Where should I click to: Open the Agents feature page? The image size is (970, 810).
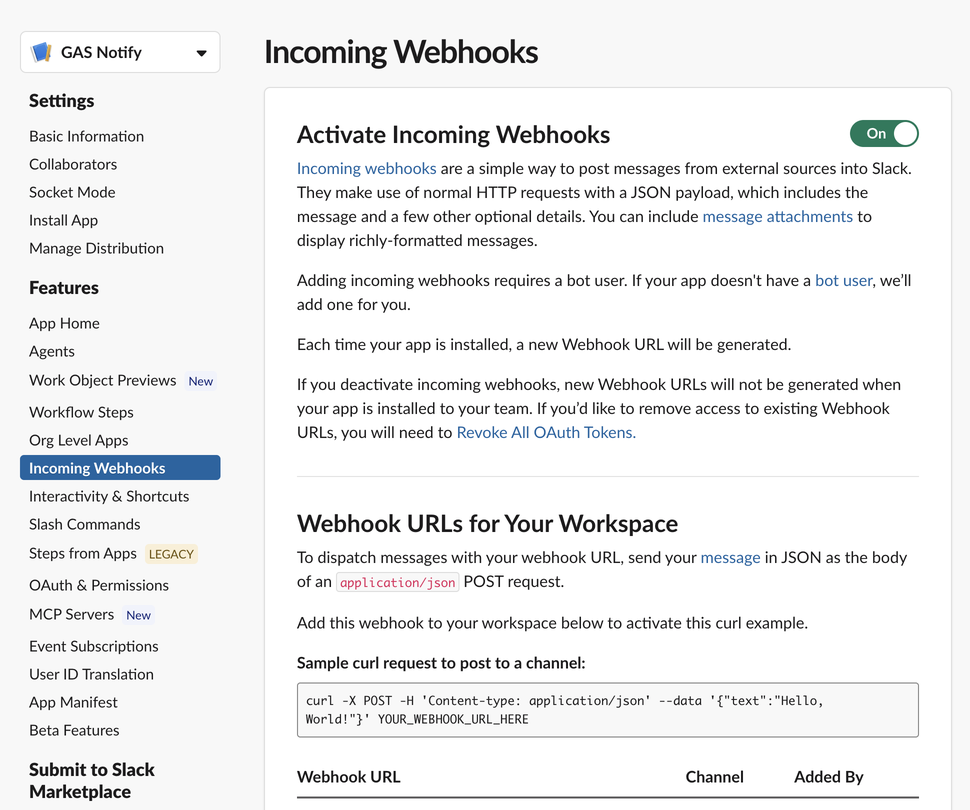[x=52, y=351]
